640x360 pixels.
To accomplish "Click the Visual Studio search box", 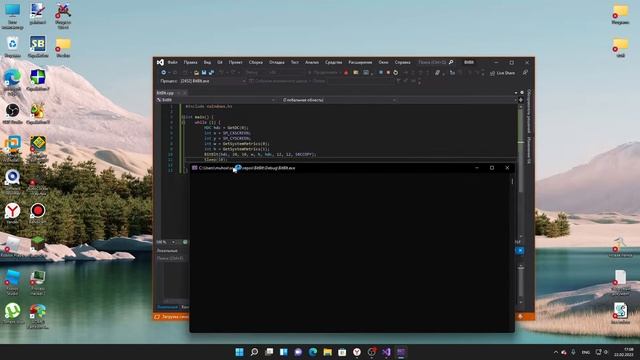I will click(x=436, y=62).
